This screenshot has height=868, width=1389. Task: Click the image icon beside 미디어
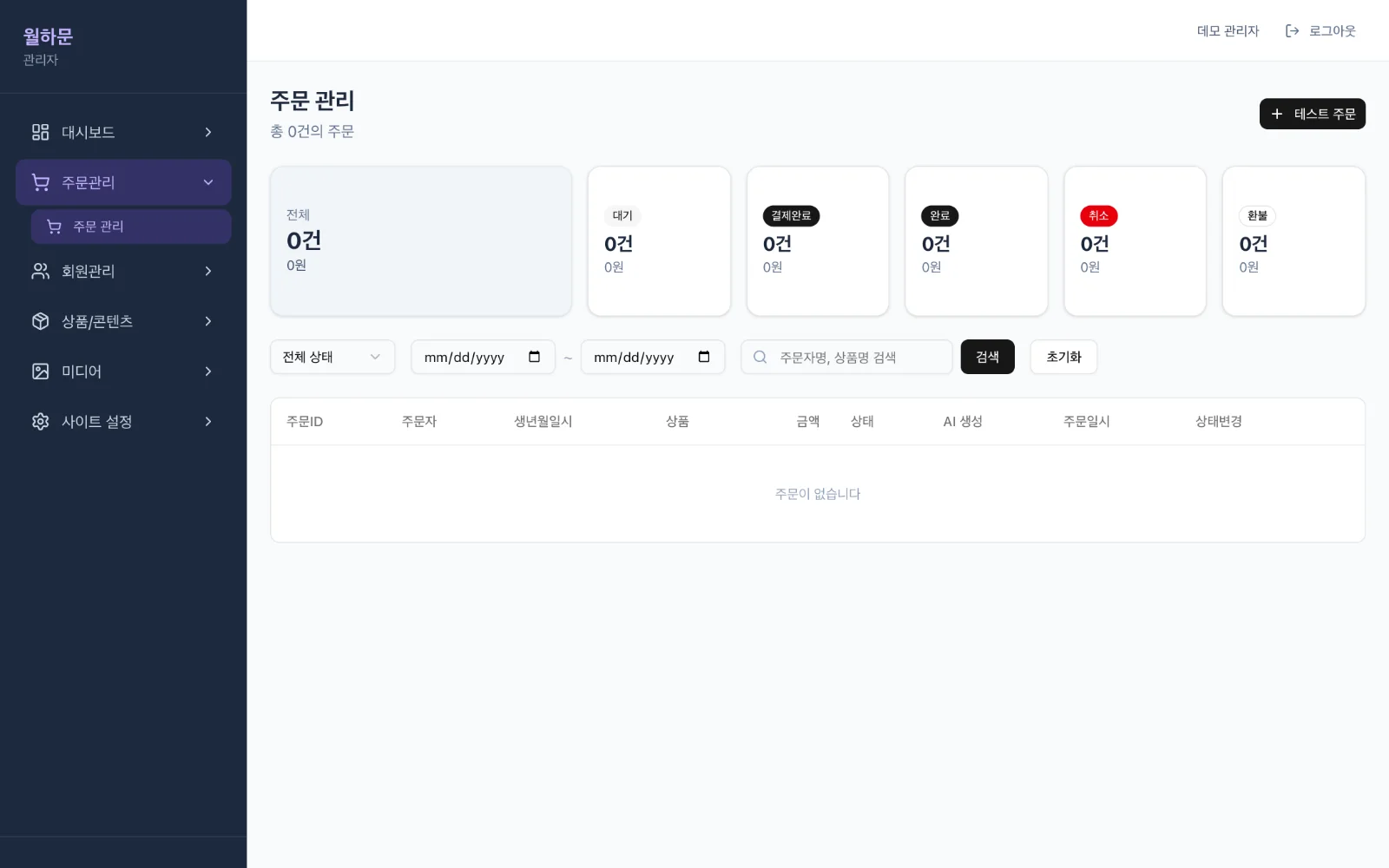[x=40, y=372]
